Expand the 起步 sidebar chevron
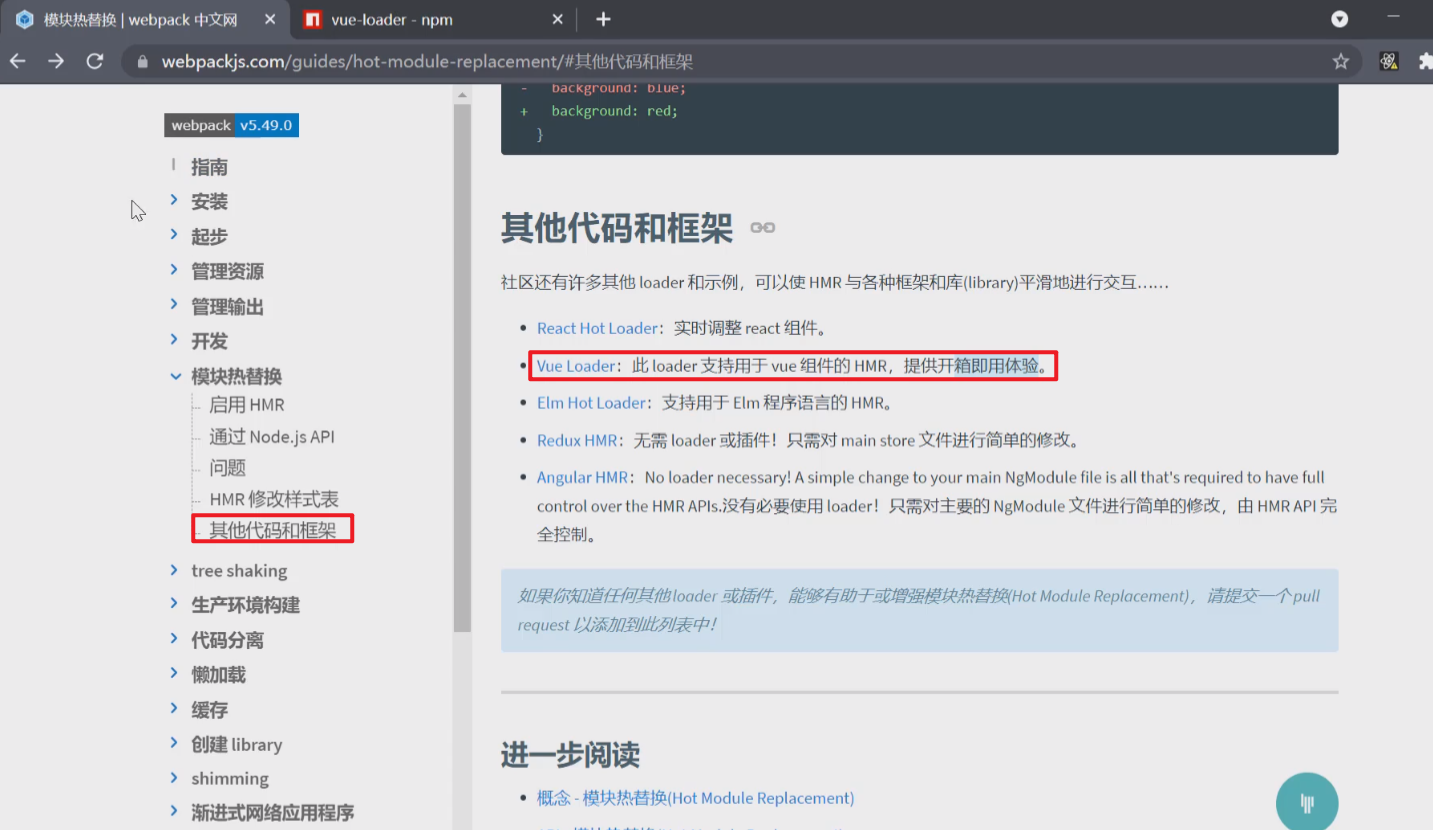This screenshot has width=1433, height=830. tap(174, 235)
